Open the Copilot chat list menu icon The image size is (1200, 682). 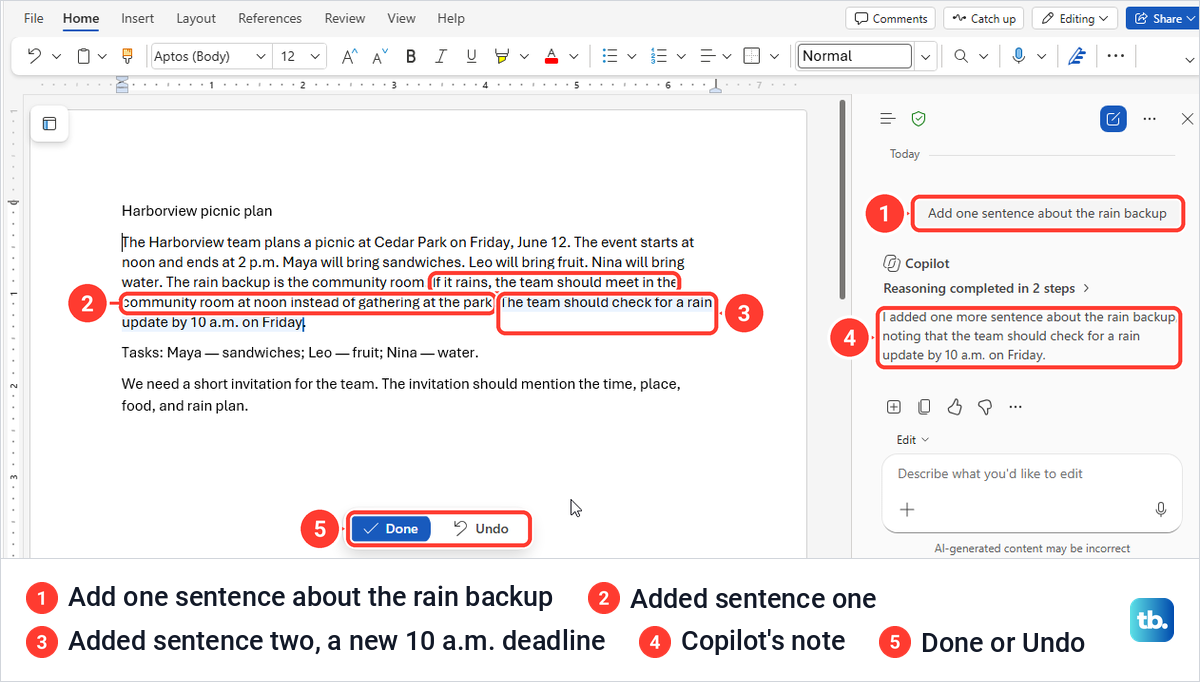click(886, 119)
